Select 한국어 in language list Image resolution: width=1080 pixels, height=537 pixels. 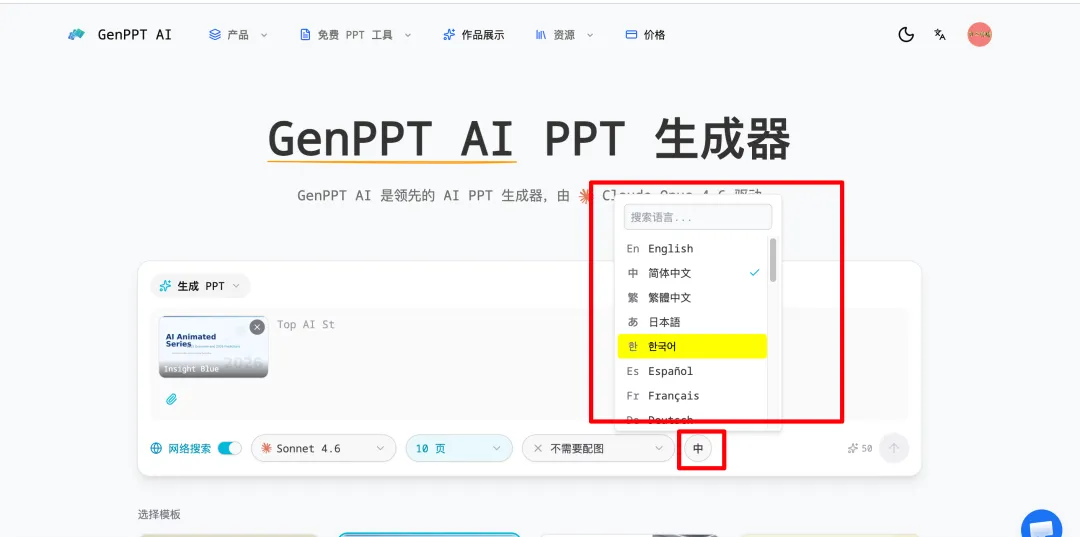pyautogui.click(x=692, y=346)
